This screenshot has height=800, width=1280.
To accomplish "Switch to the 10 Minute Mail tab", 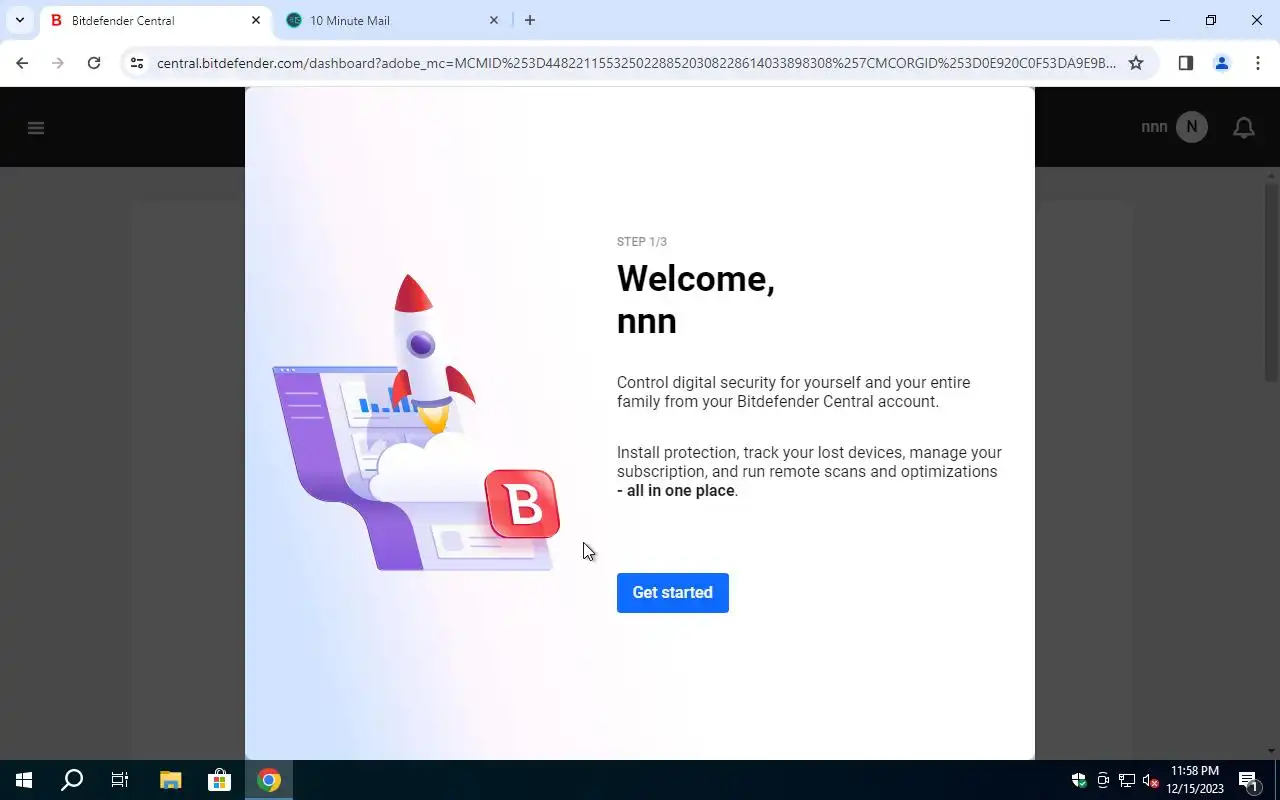I will click(392, 20).
